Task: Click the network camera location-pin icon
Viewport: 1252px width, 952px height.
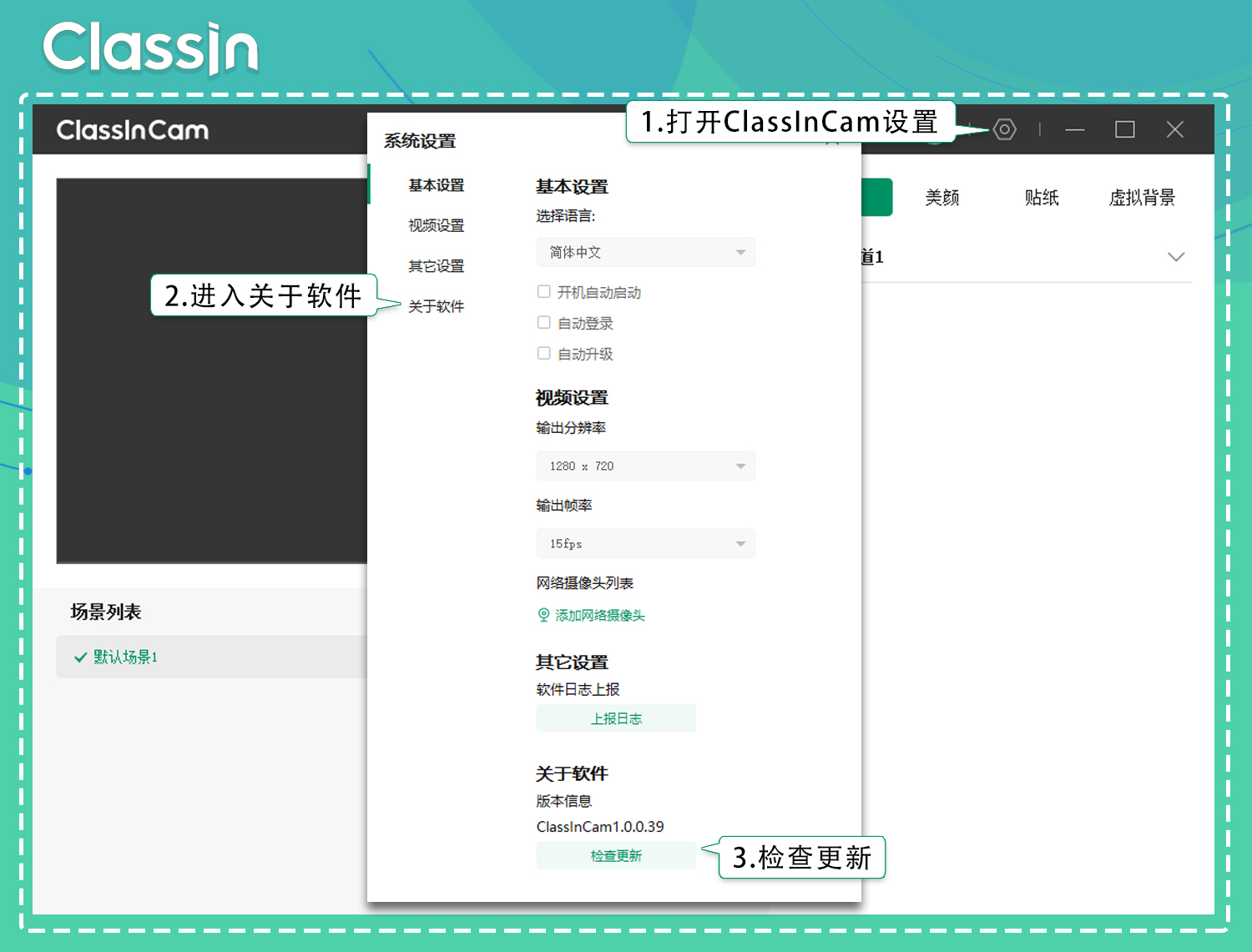Action: [x=543, y=615]
